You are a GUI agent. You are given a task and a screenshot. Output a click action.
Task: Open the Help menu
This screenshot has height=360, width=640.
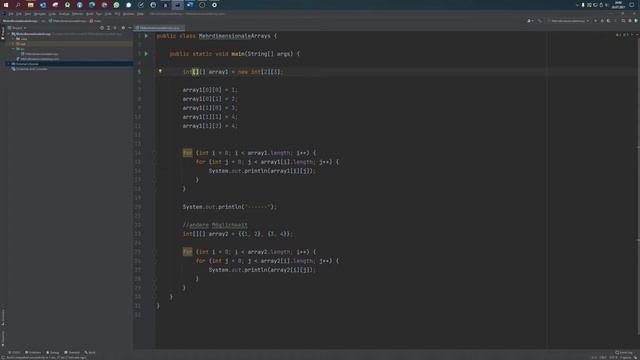tap(140, 14)
